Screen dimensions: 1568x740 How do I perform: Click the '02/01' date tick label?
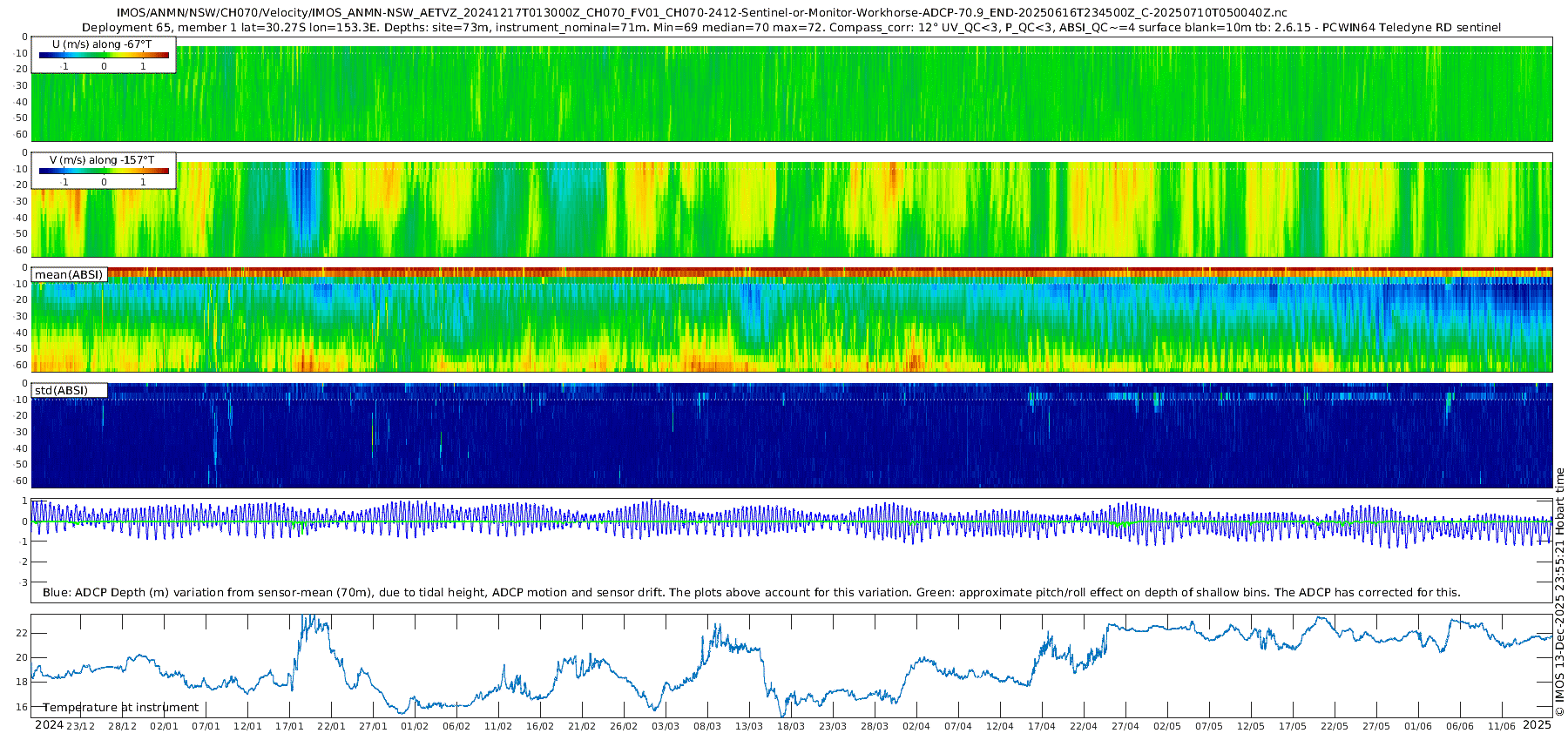165,726
